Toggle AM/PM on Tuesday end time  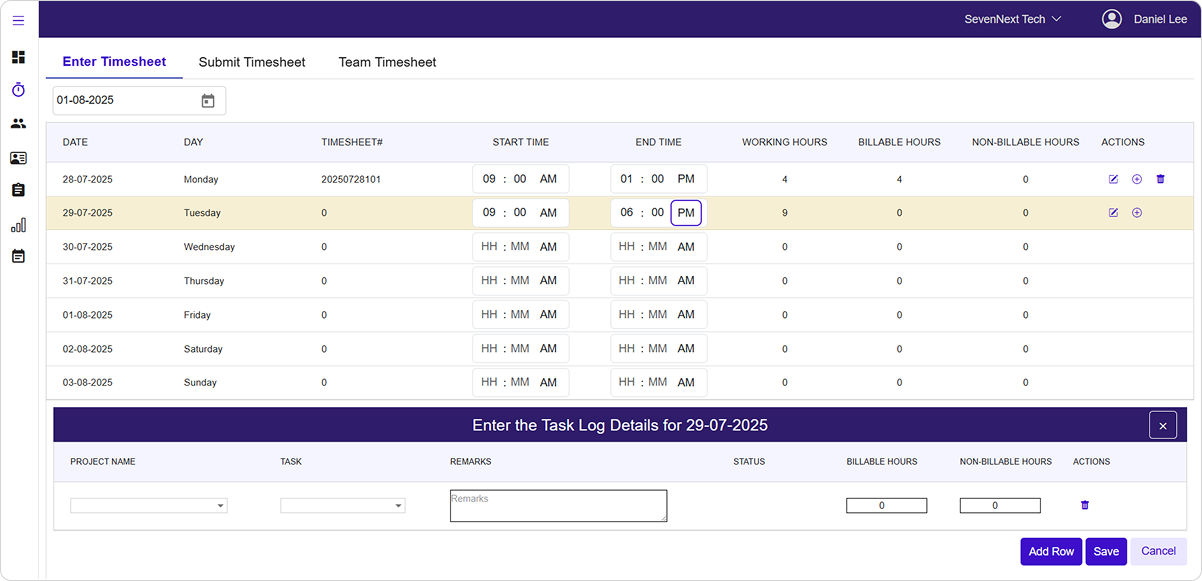click(686, 213)
